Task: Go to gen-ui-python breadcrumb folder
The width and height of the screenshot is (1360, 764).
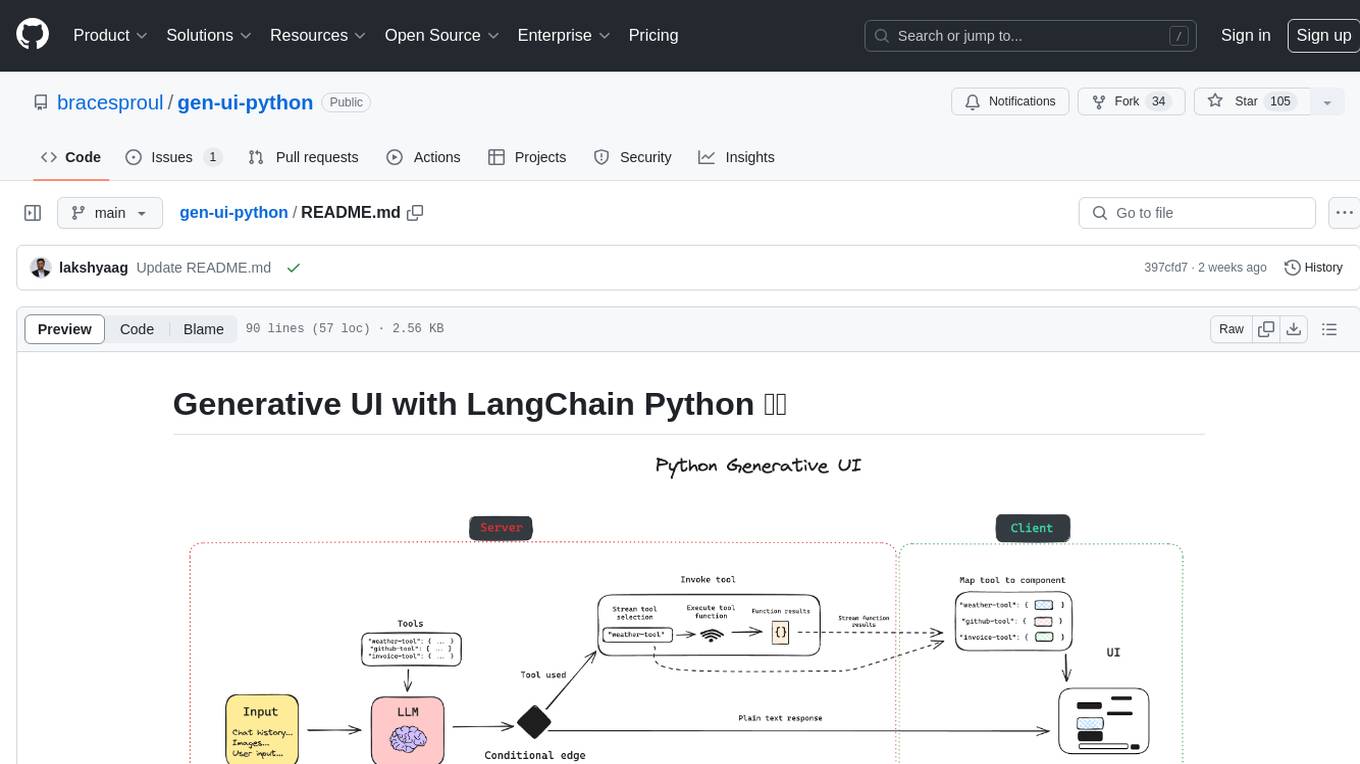Action: pos(233,213)
